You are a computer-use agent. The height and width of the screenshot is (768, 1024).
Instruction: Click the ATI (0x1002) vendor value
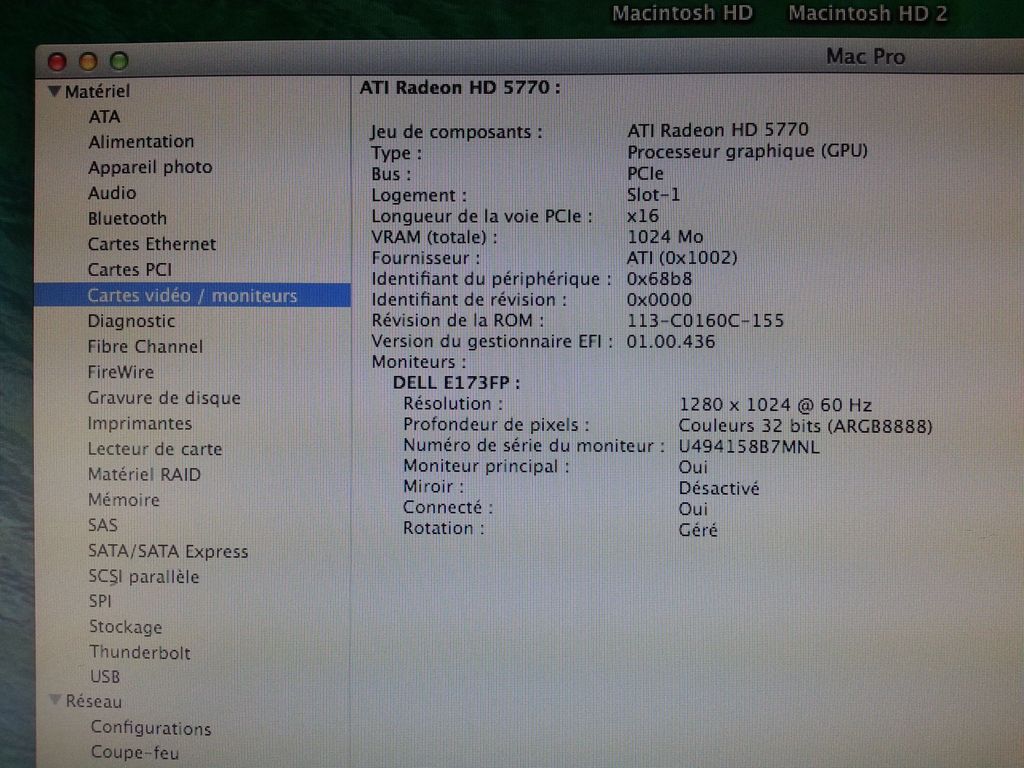tap(682, 258)
